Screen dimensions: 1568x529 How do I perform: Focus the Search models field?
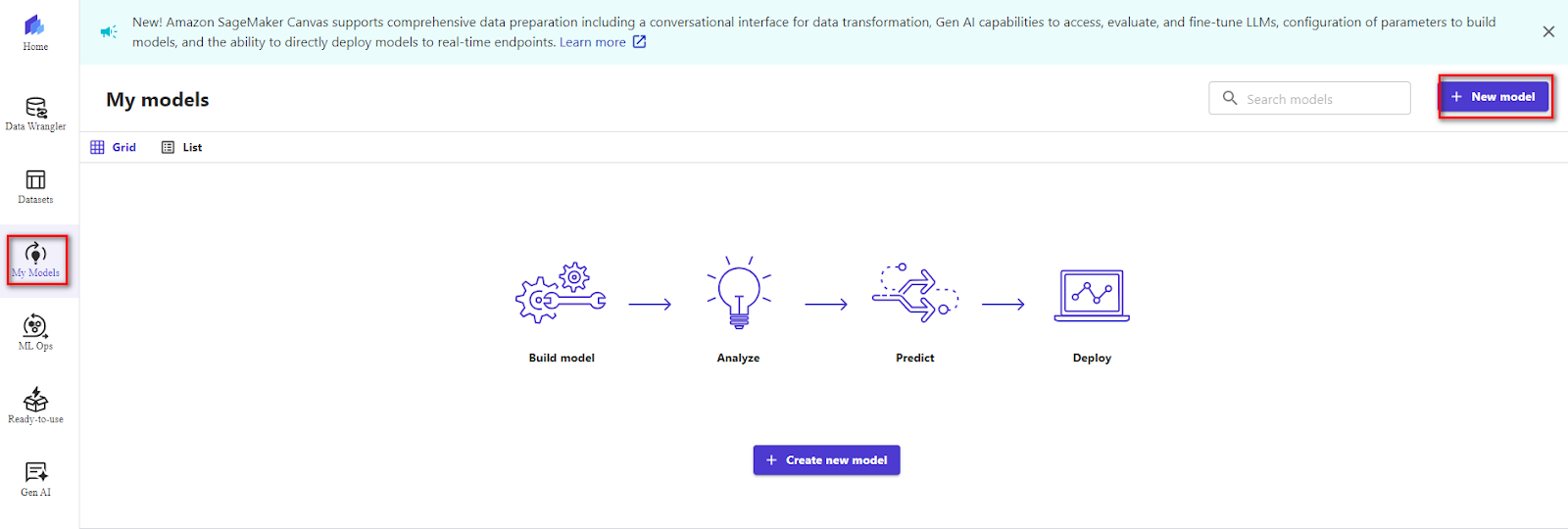click(1309, 98)
